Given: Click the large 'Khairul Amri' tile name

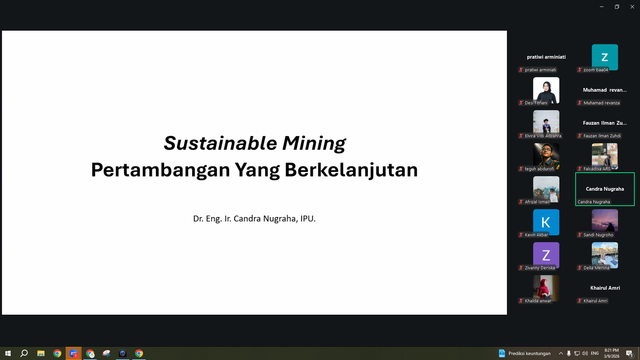Looking at the screenshot, I should (605, 288).
